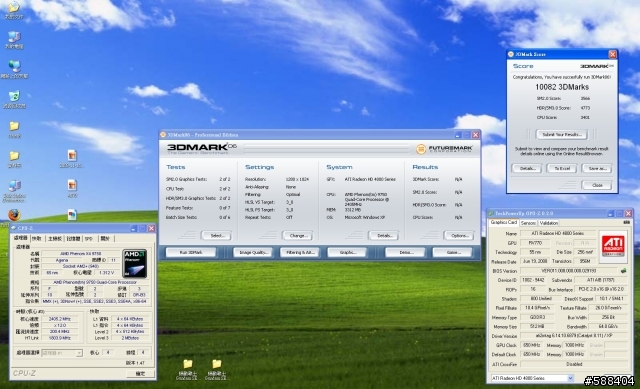Switch to the first (處理器) tab in CPU-Z
Screen dimensions: 640x389
pyautogui.click(x=20, y=238)
